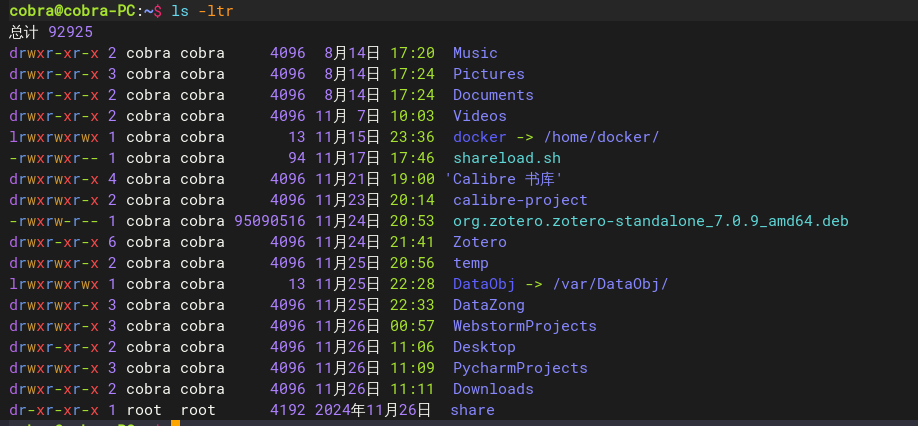The height and width of the screenshot is (426, 918).
Task: Click the time '21:41' on Zotero row
Action: pyautogui.click(x=413, y=242)
